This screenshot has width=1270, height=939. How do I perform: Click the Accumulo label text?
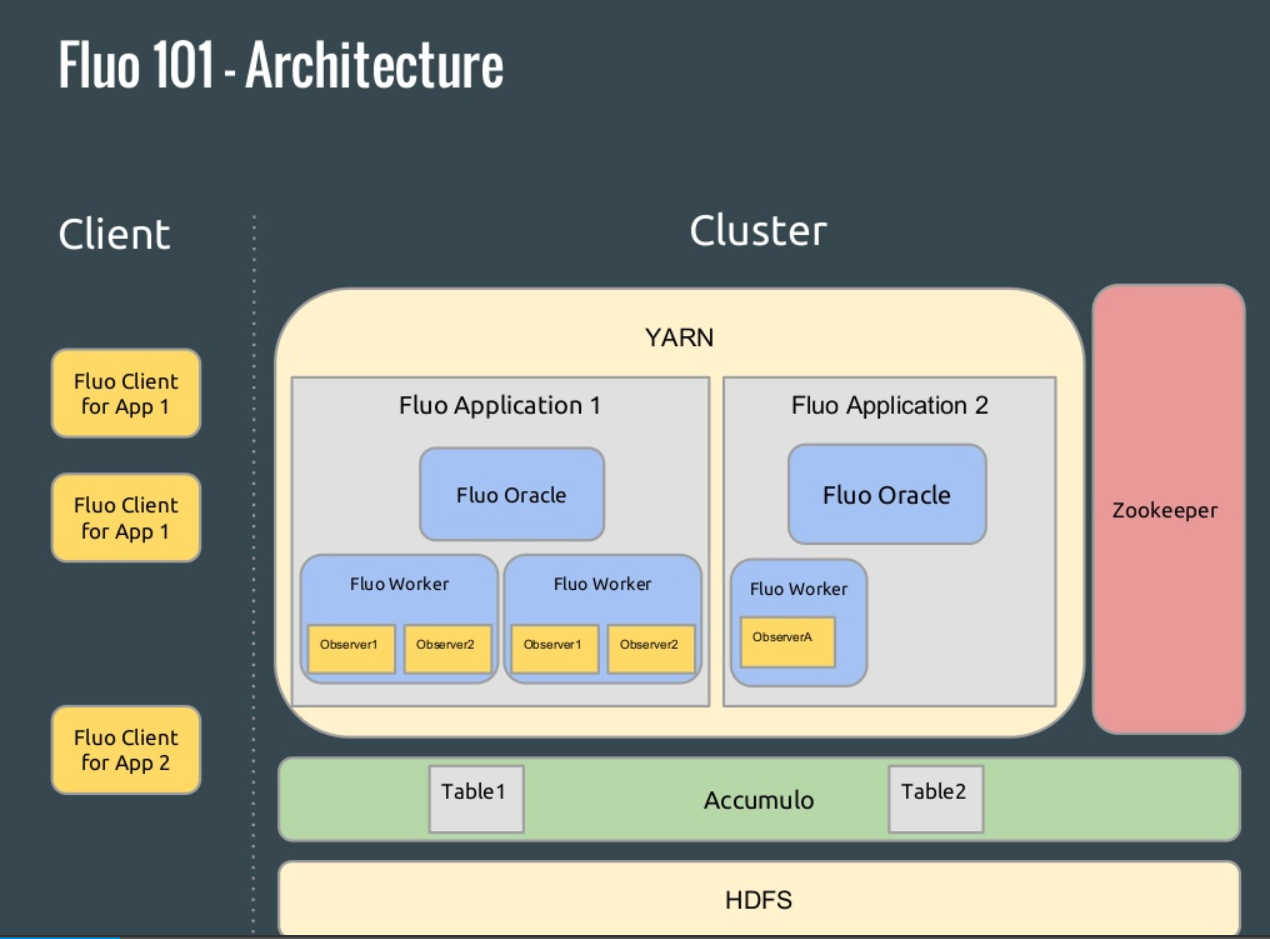758,800
